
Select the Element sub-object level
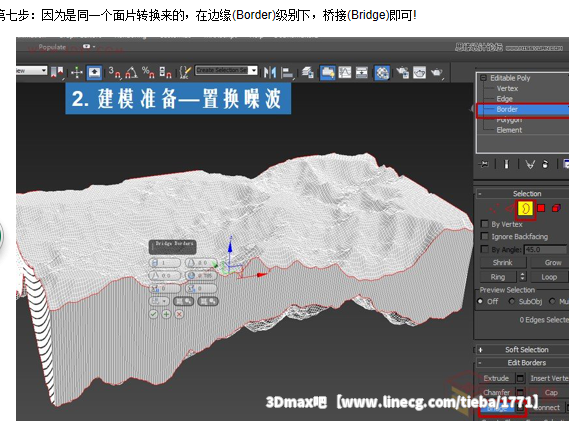[x=509, y=130]
